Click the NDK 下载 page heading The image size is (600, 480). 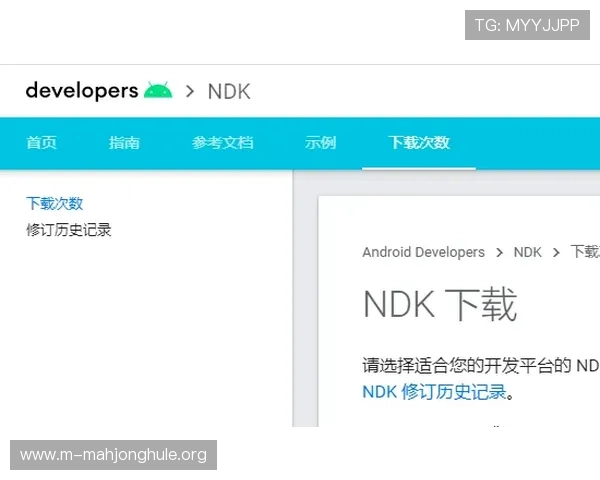[440, 305]
